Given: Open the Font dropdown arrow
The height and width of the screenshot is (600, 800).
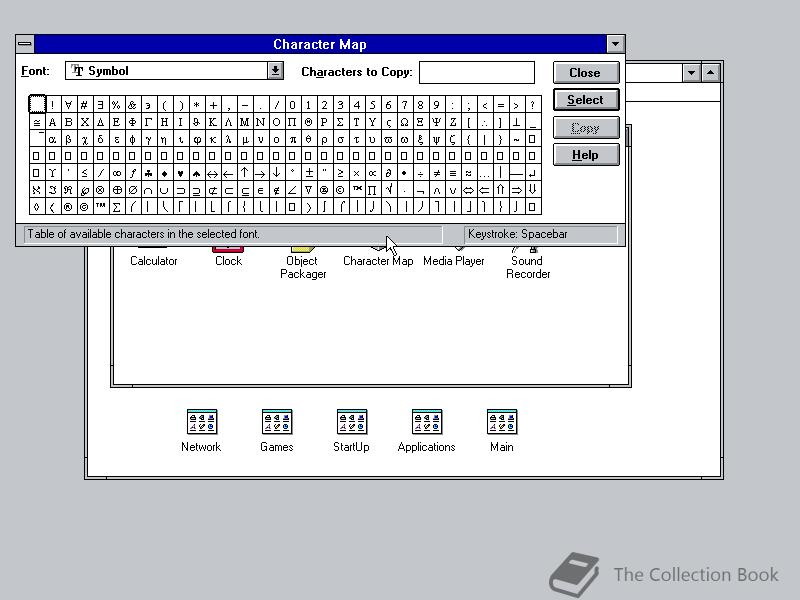Looking at the screenshot, I should (x=275, y=70).
